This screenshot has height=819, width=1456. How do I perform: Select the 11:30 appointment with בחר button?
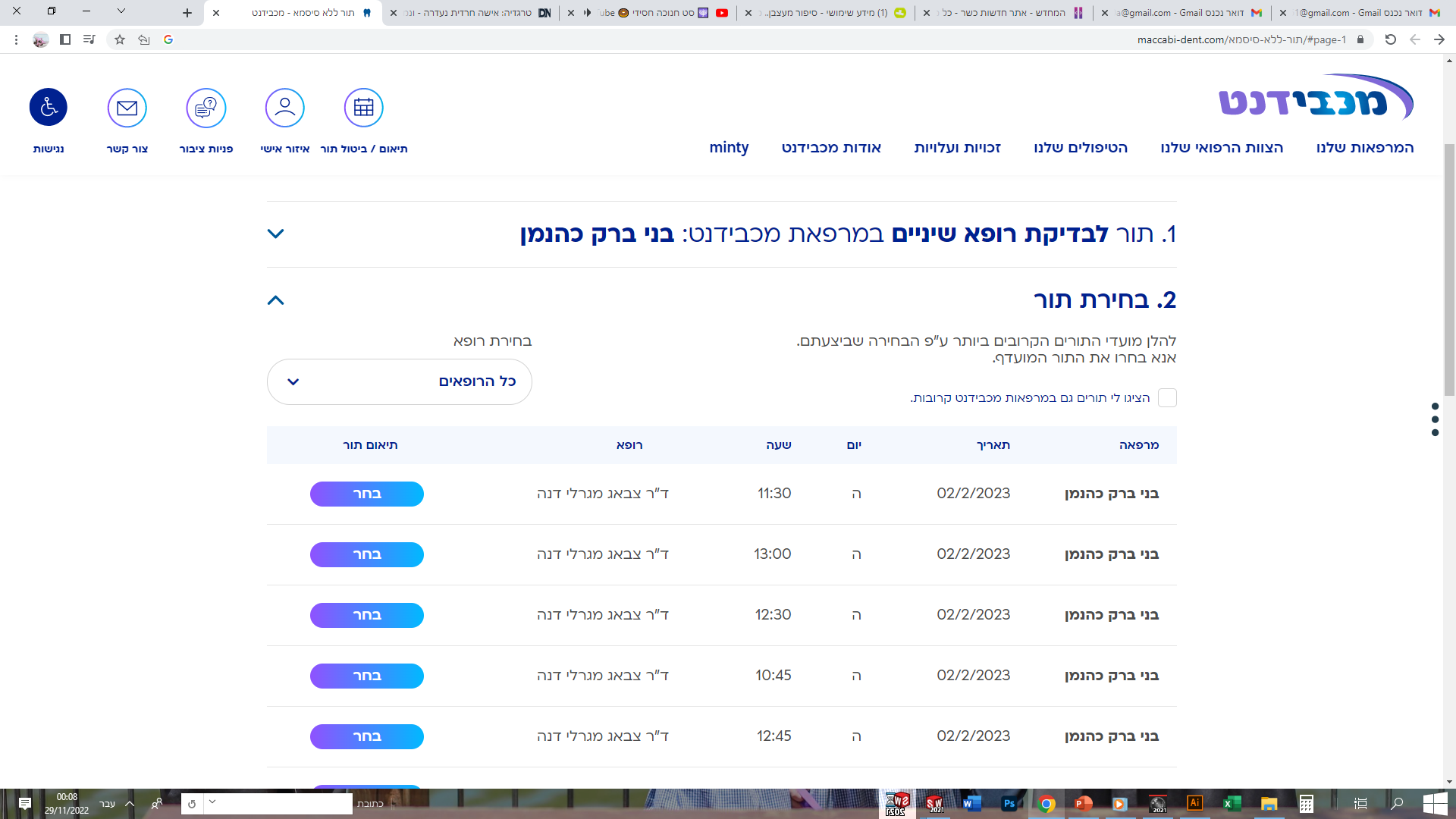pos(367,494)
